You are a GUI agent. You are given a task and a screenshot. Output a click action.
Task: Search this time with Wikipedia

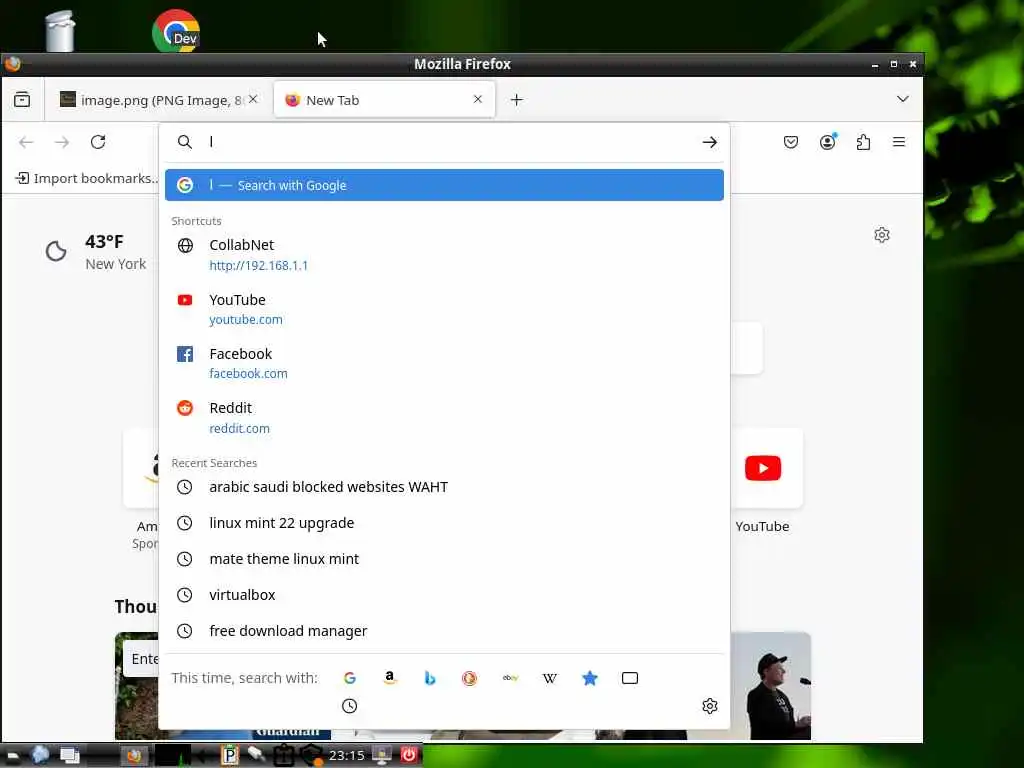tap(550, 678)
